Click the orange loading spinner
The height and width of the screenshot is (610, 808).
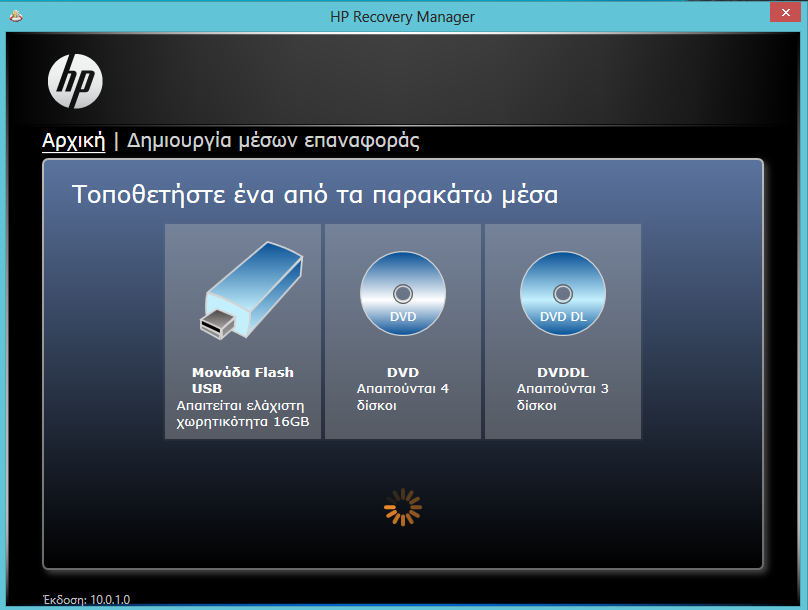[x=403, y=507]
